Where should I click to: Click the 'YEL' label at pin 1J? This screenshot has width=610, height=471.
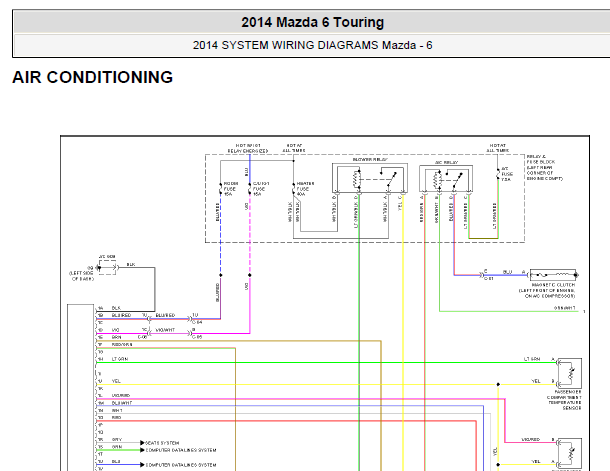click(x=116, y=381)
